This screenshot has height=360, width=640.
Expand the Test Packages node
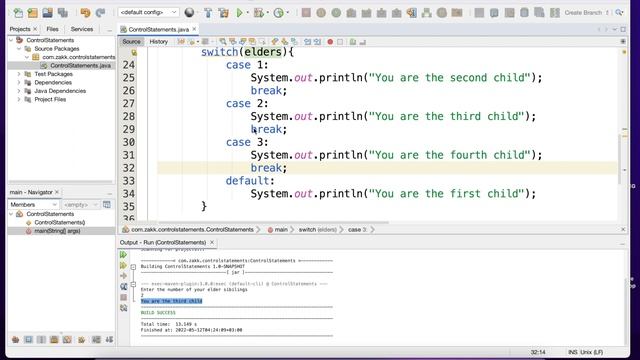19,74
